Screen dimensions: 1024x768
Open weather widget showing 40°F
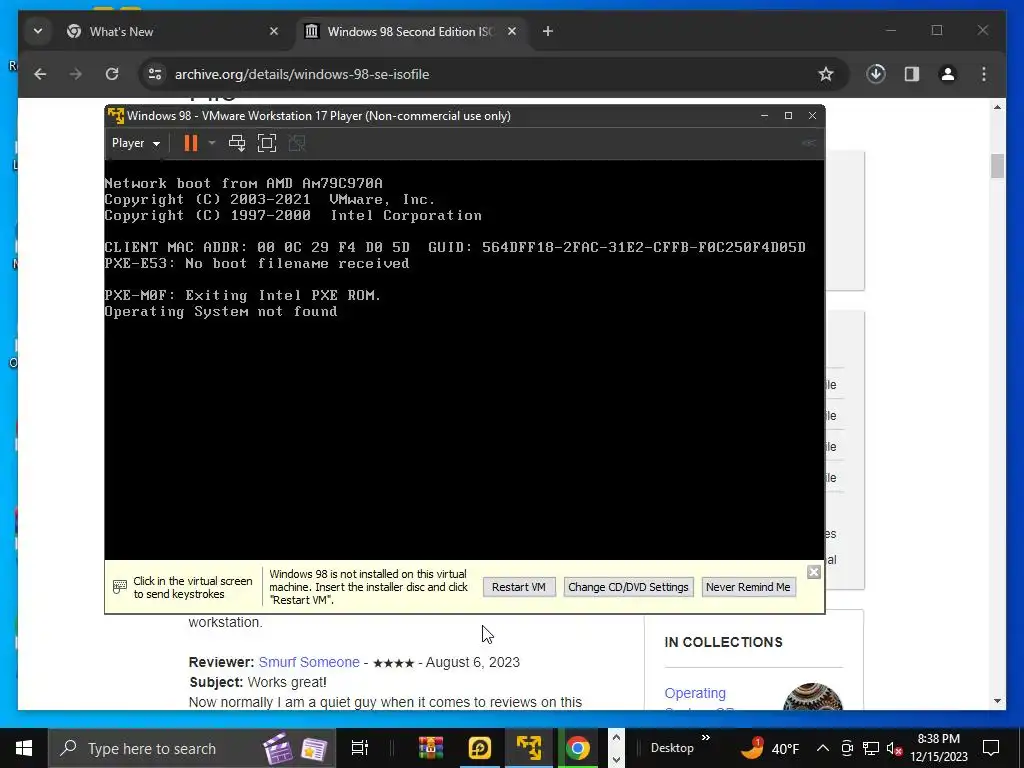769,748
